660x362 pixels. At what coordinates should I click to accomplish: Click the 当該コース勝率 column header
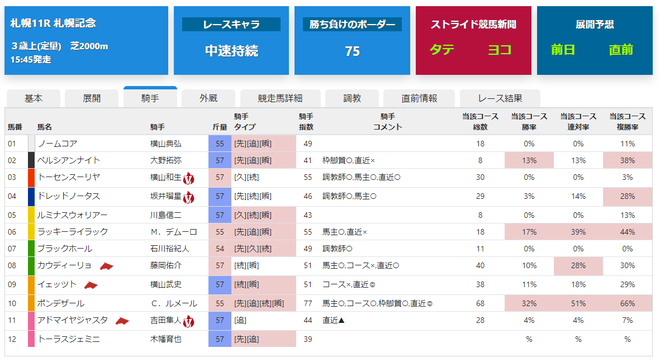click(x=529, y=122)
